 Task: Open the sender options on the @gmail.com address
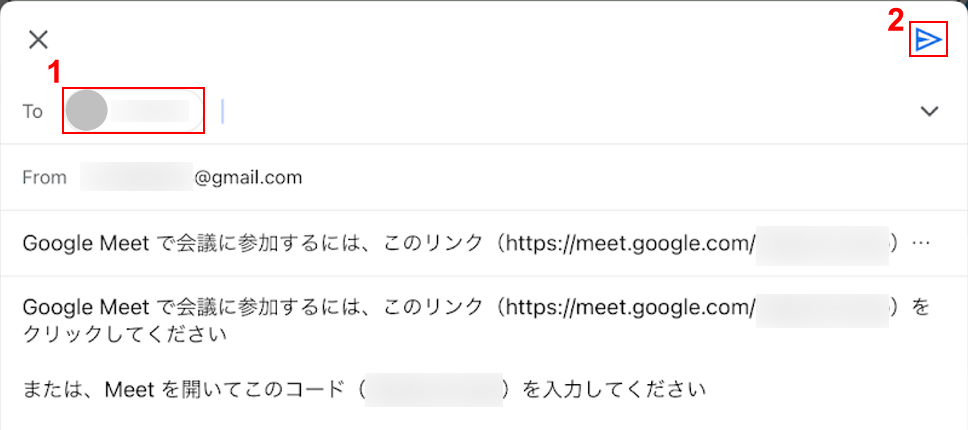pyautogui.click(x=249, y=178)
